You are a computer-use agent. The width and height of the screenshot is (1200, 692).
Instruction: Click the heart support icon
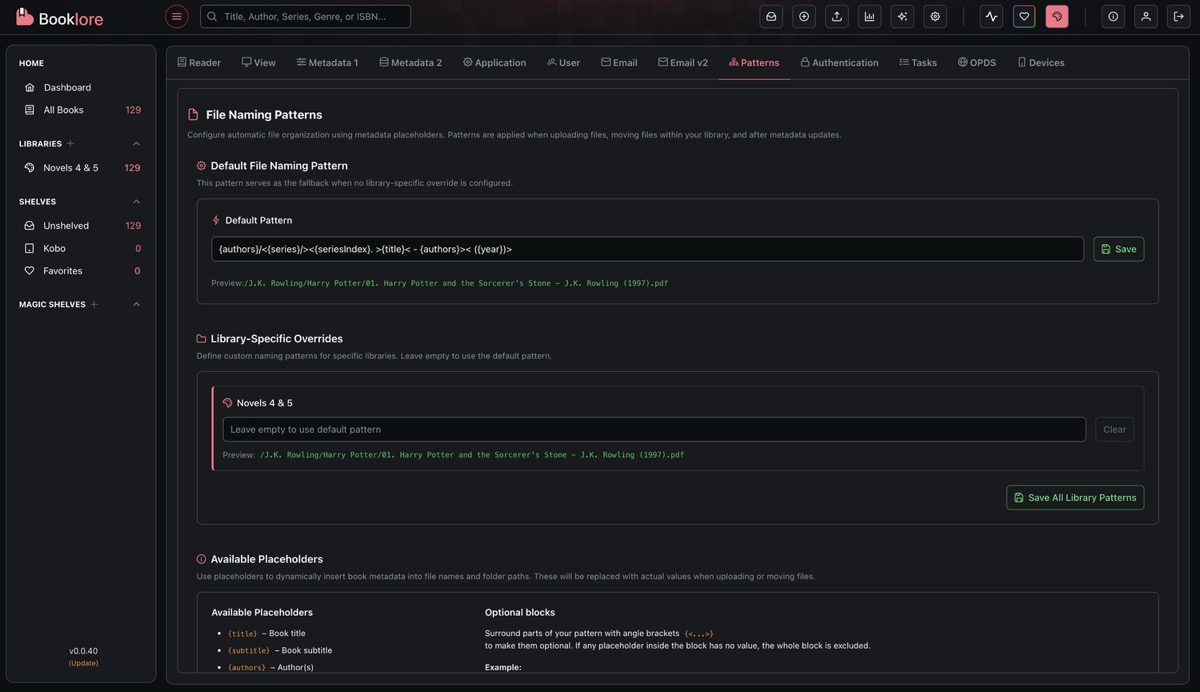[1024, 16]
